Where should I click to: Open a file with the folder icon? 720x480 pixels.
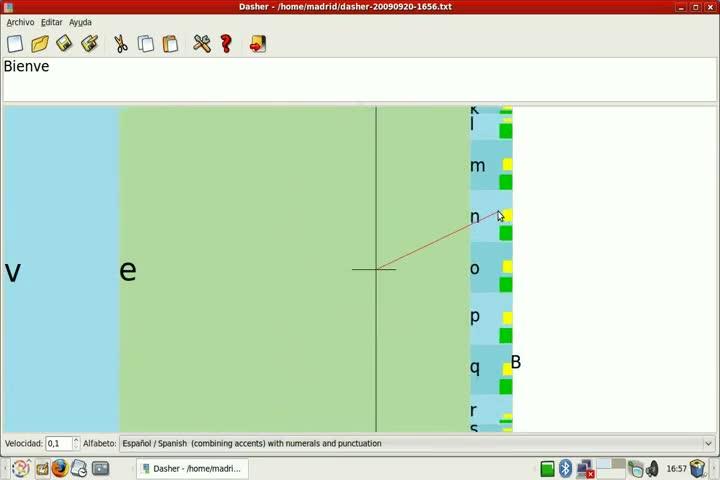click(40, 44)
